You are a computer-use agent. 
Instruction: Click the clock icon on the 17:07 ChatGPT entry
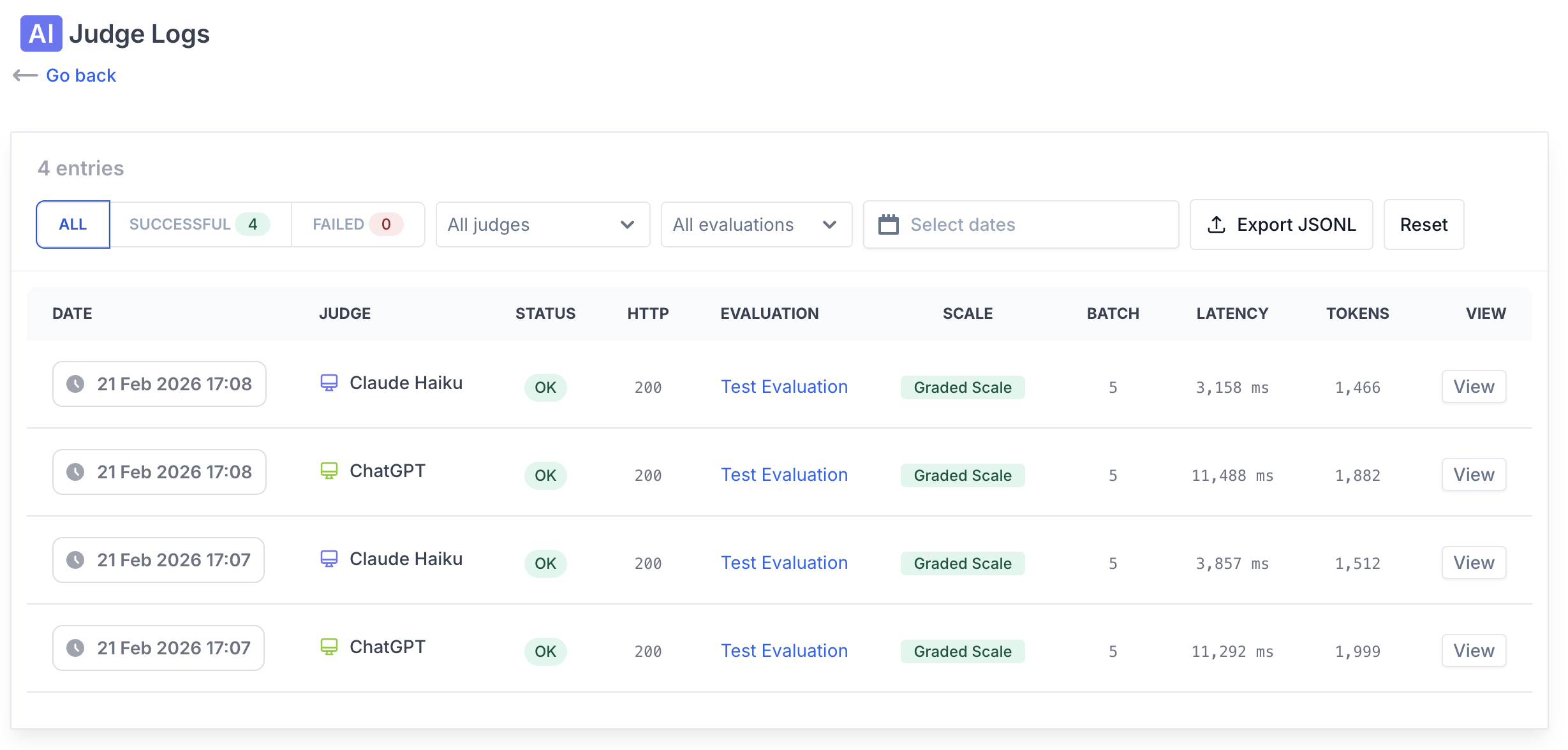click(75, 647)
